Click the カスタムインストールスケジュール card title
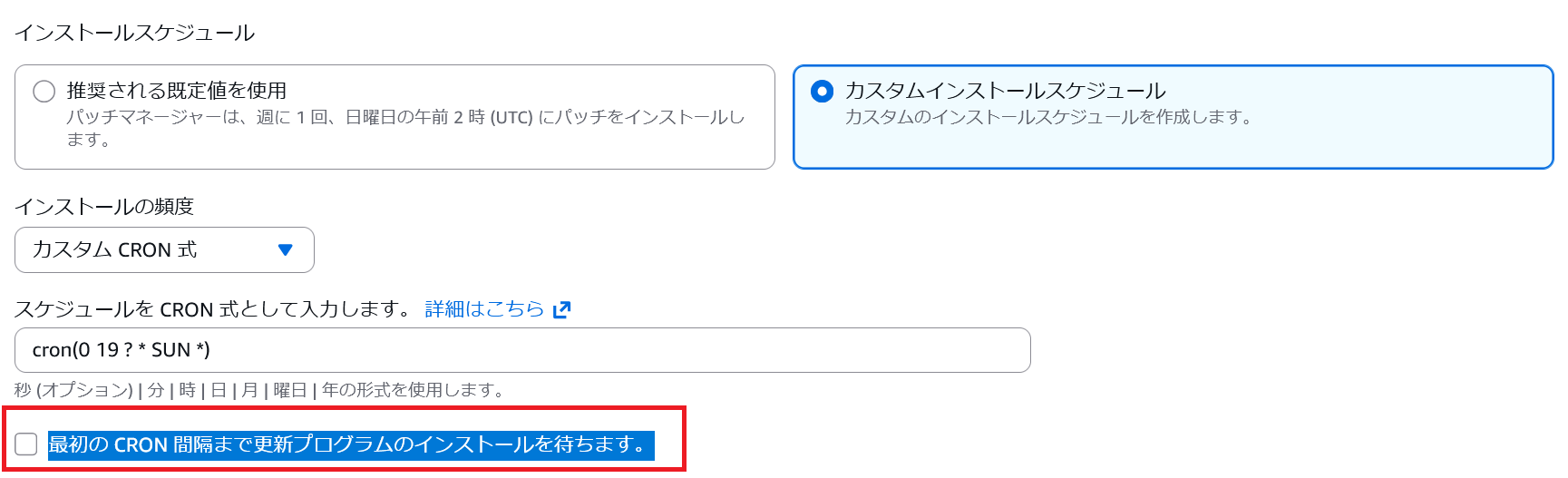Image resolution: width=1568 pixels, height=478 pixels. pyautogui.click(x=1005, y=91)
